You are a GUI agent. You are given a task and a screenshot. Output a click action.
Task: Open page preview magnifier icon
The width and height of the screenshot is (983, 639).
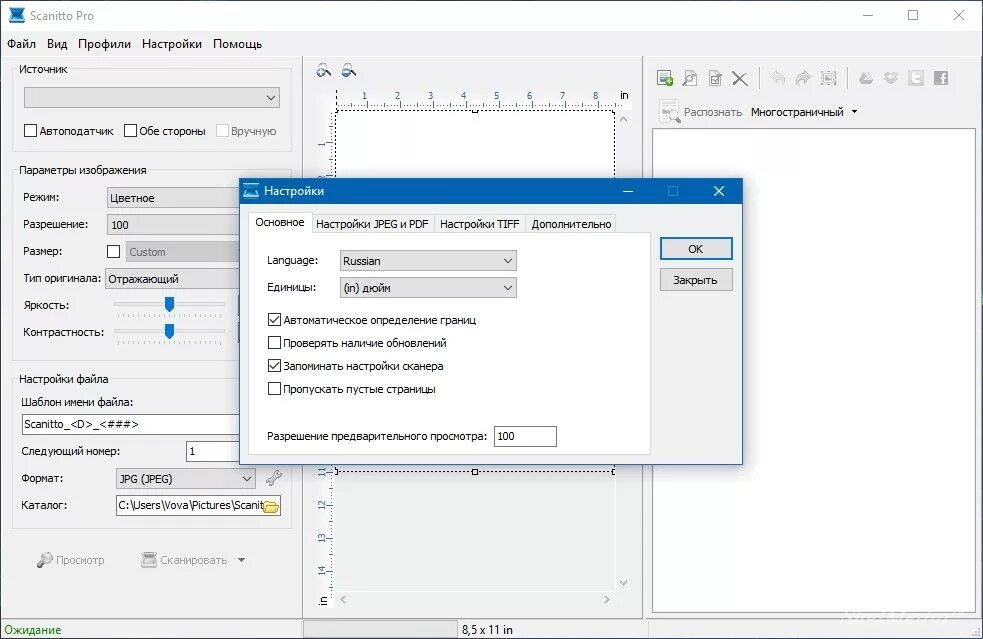(690, 78)
